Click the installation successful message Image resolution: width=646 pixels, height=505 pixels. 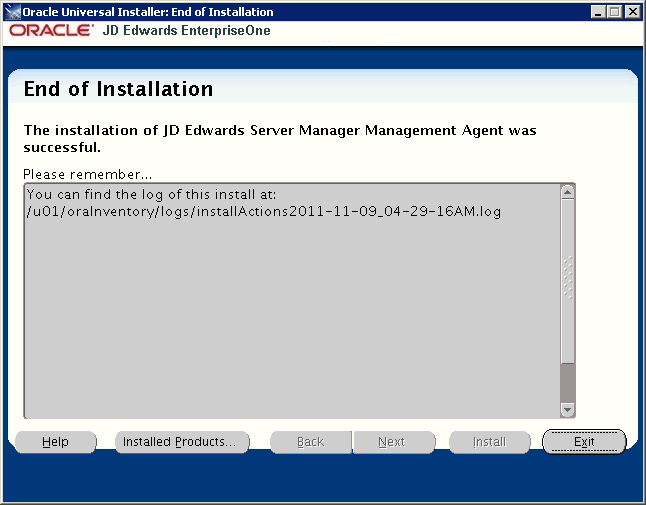[x=280, y=139]
